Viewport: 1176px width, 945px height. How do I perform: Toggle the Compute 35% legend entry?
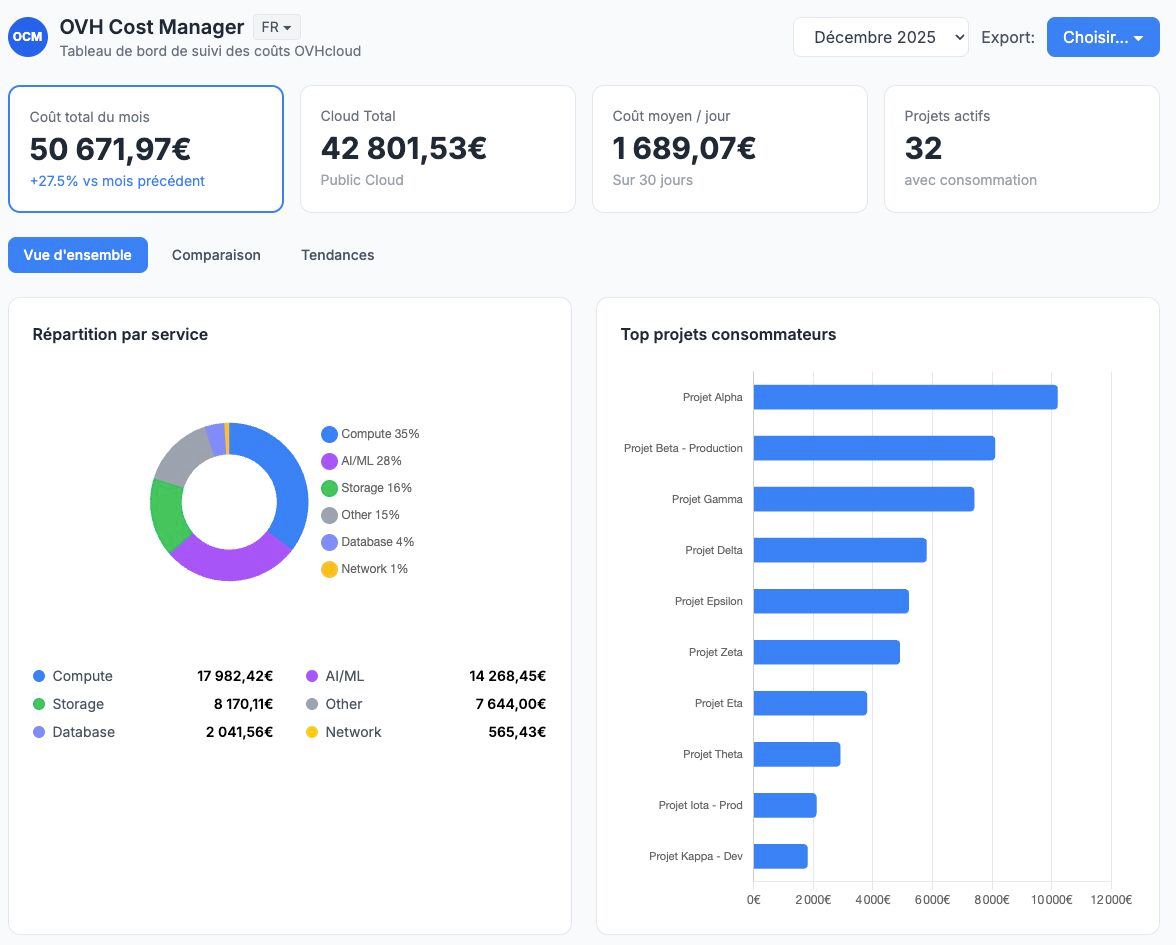coord(370,434)
